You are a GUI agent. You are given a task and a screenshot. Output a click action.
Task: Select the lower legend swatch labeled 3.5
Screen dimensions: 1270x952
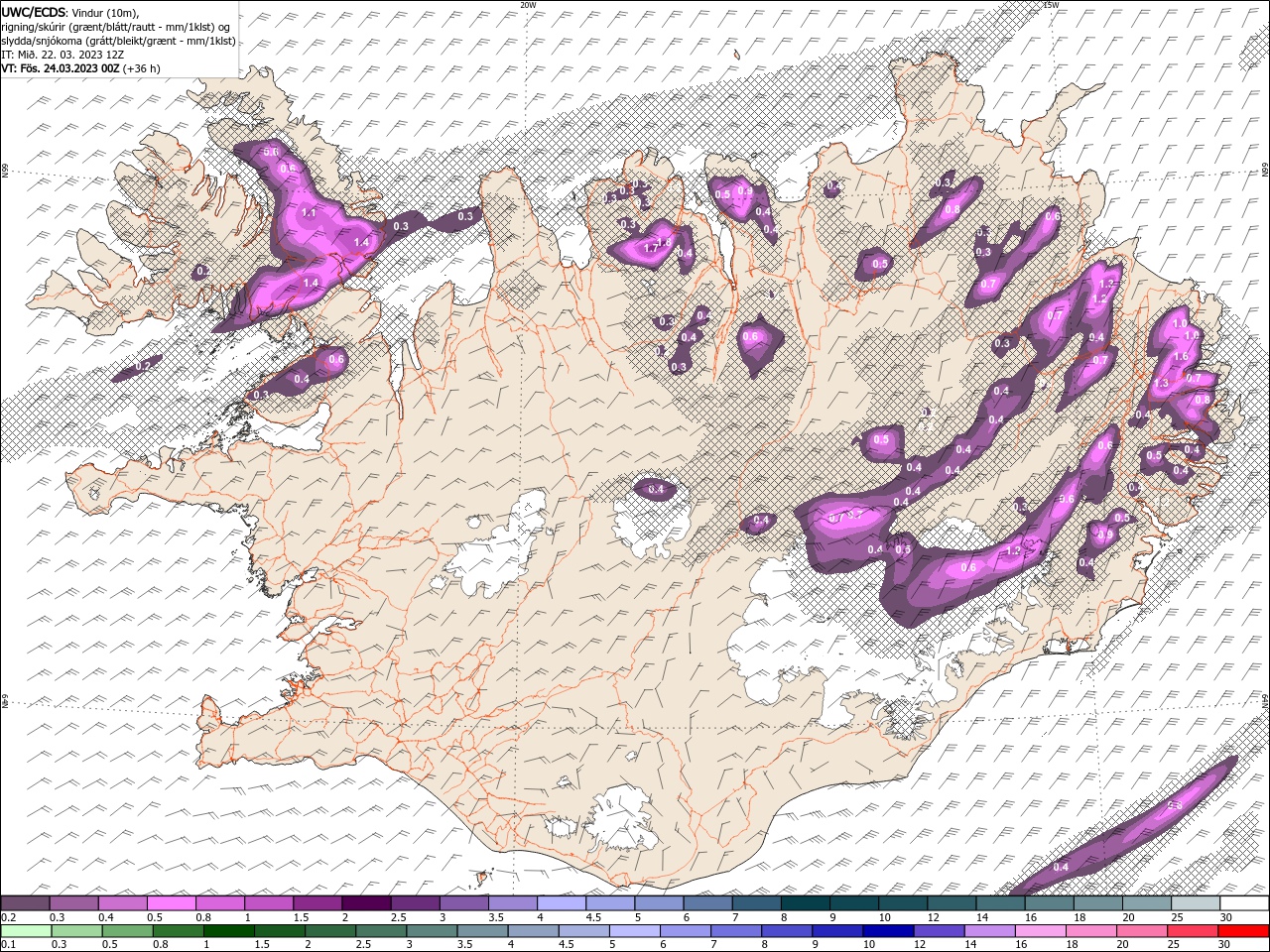pyautogui.click(x=481, y=931)
